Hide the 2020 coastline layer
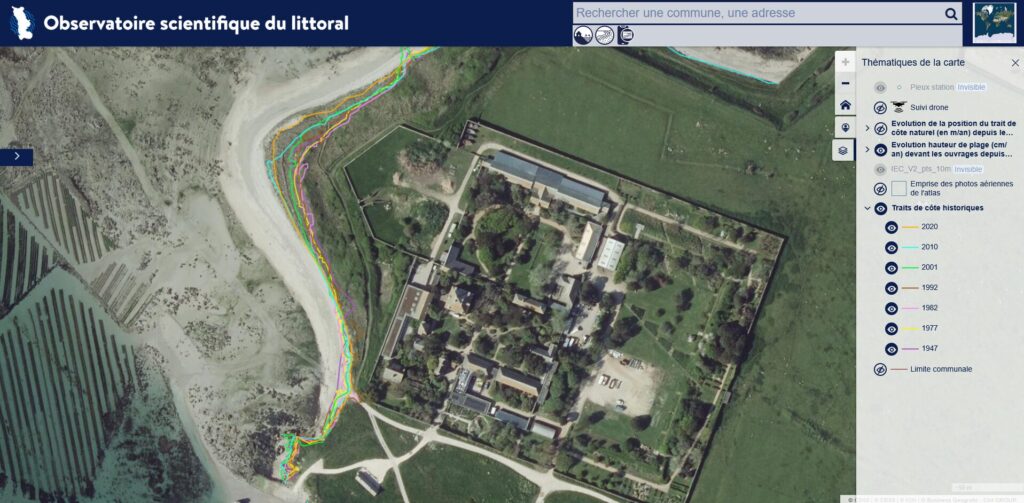 point(891,227)
